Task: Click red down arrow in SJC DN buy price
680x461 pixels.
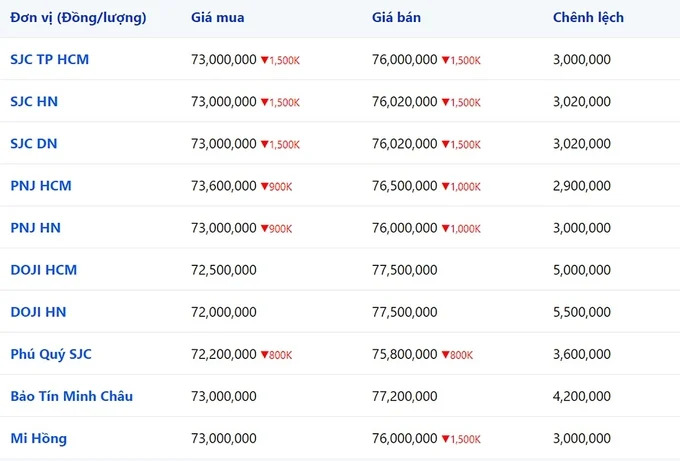Action: click(x=265, y=144)
